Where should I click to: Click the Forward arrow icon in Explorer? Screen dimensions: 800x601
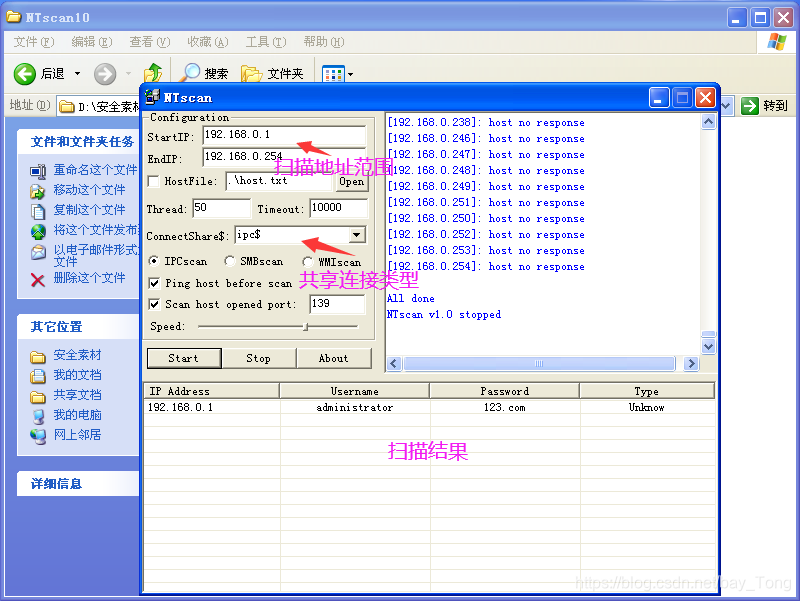click(105, 74)
